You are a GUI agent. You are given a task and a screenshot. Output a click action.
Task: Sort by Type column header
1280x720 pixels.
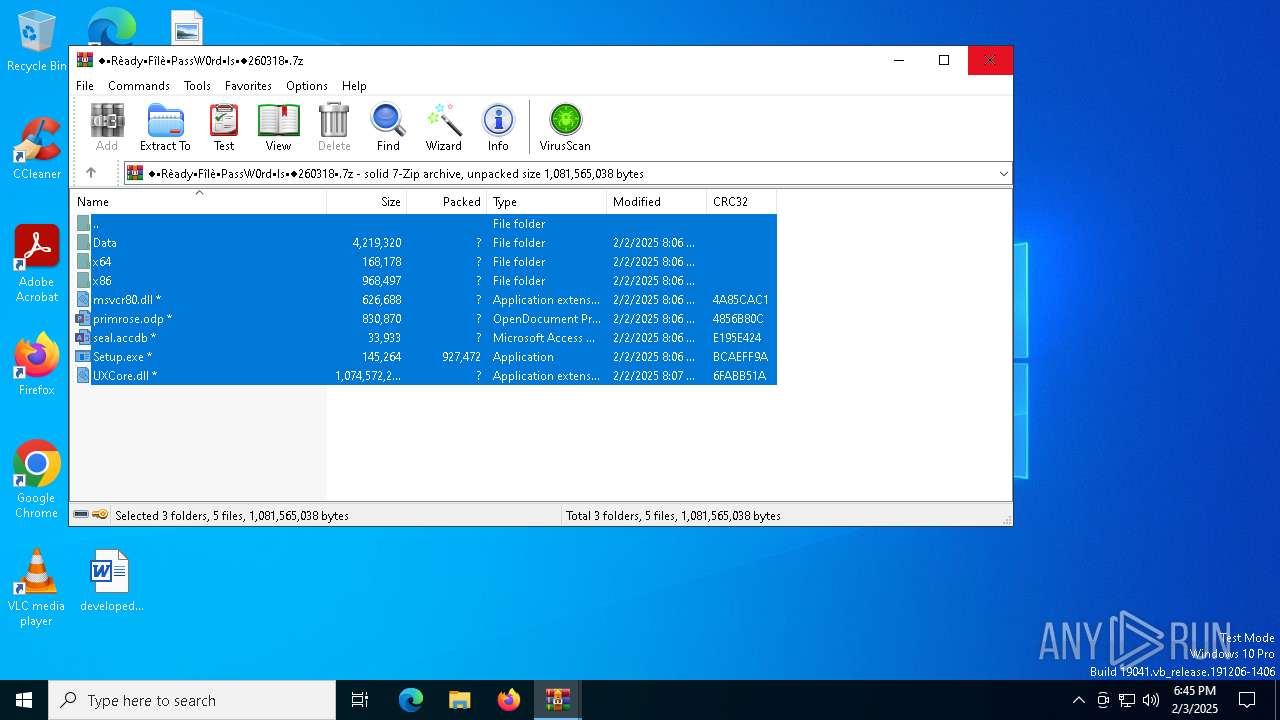point(546,202)
